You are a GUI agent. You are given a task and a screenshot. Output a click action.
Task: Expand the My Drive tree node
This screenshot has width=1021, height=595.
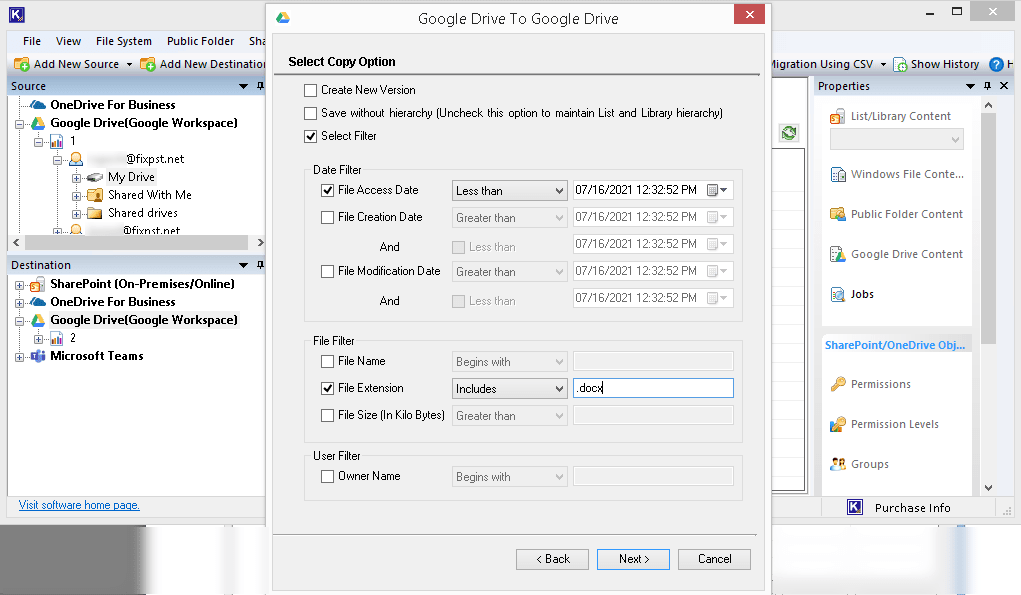point(76,178)
